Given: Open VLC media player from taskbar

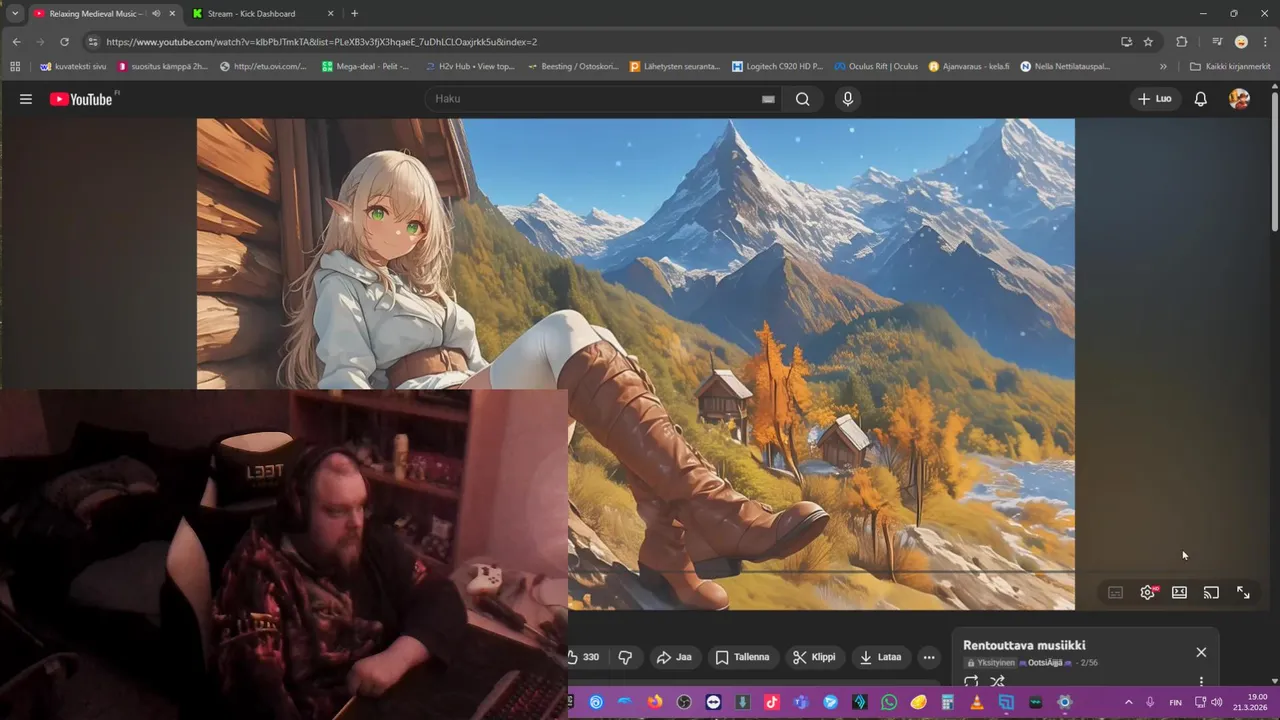Looking at the screenshot, I should (x=977, y=702).
